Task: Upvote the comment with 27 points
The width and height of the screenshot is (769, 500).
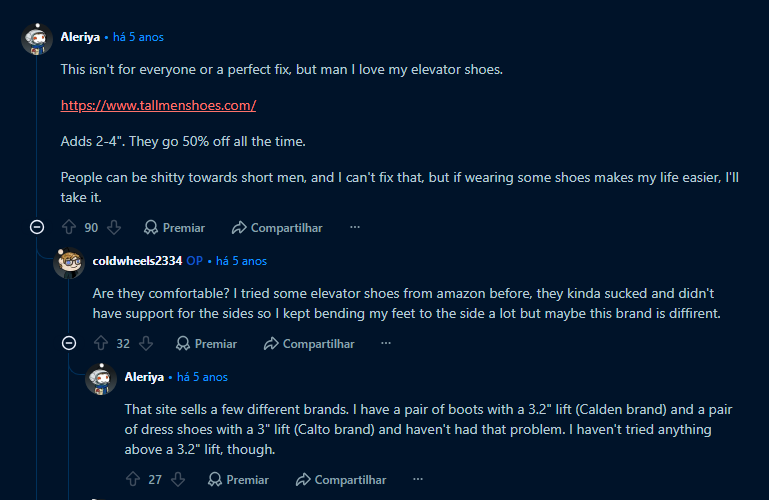Action: click(x=132, y=479)
